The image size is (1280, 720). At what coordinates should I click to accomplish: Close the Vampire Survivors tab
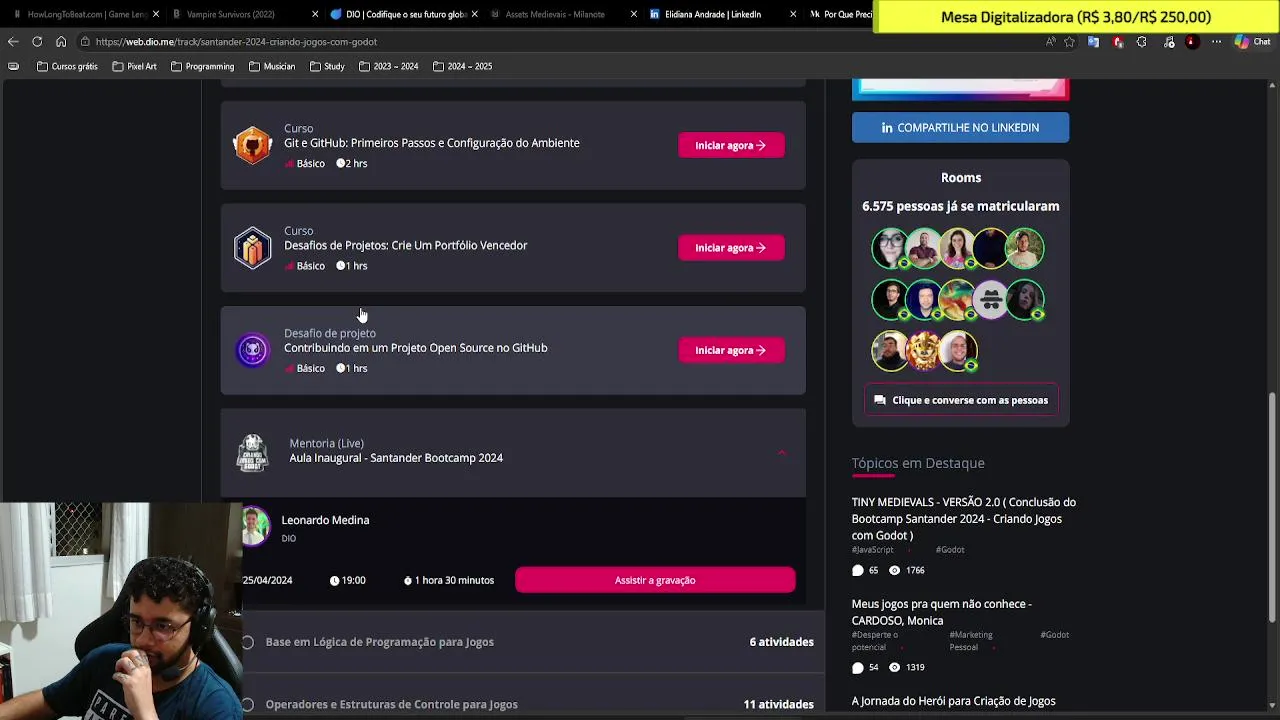(x=315, y=14)
